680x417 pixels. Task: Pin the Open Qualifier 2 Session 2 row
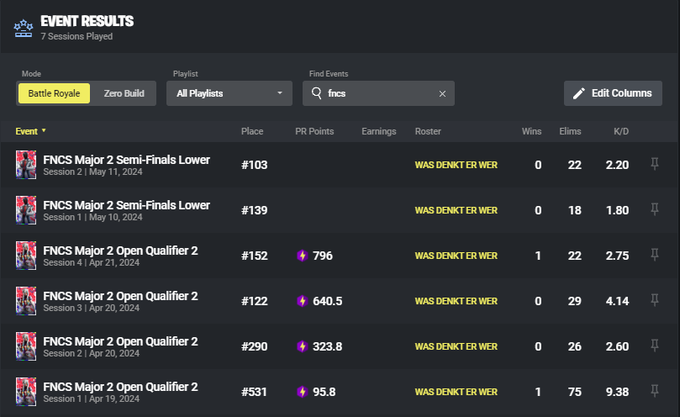(654, 345)
